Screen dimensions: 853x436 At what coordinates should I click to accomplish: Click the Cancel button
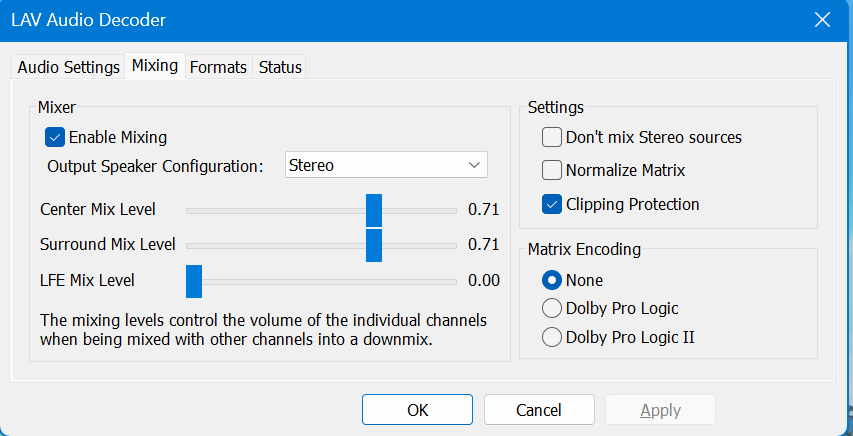[x=539, y=410]
